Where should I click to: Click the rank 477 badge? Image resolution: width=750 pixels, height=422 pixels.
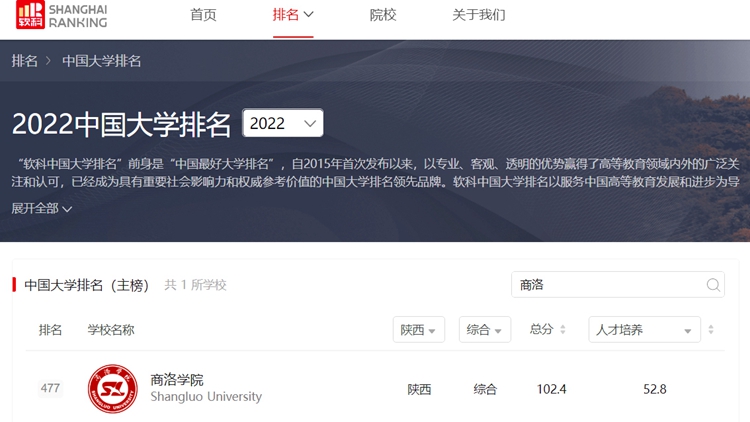(50, 389)
